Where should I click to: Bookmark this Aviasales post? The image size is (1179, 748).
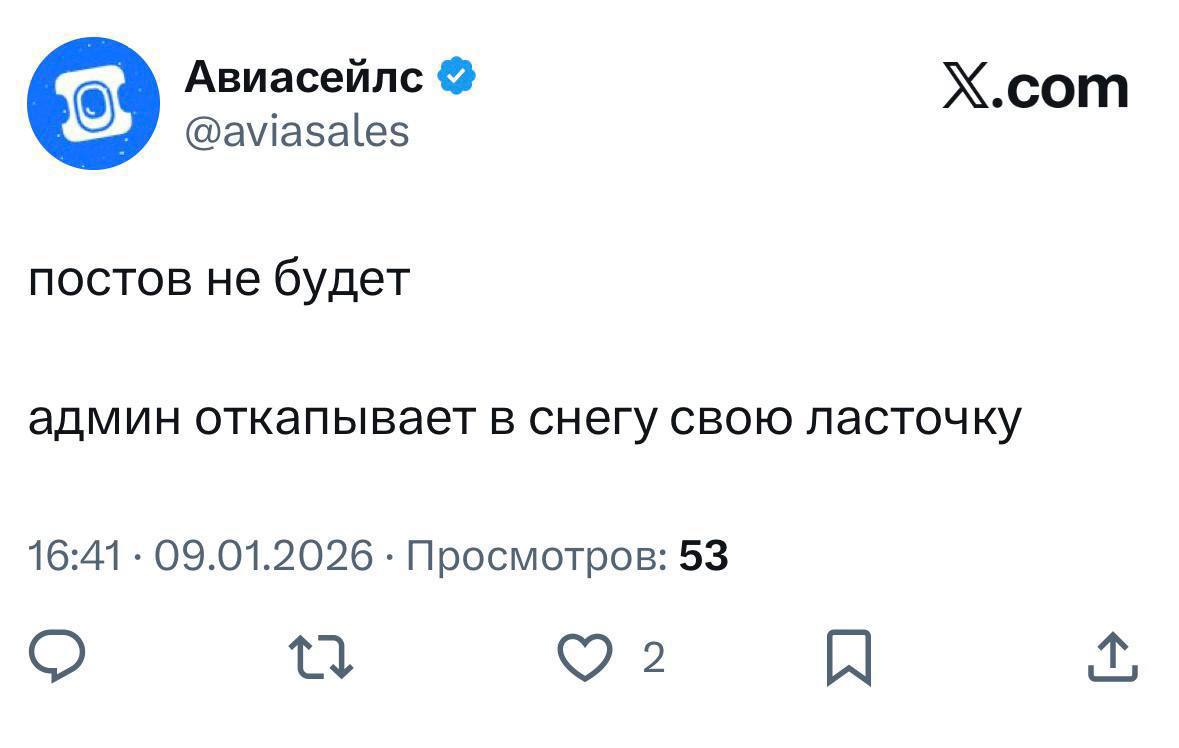click(x=849, y=659)
